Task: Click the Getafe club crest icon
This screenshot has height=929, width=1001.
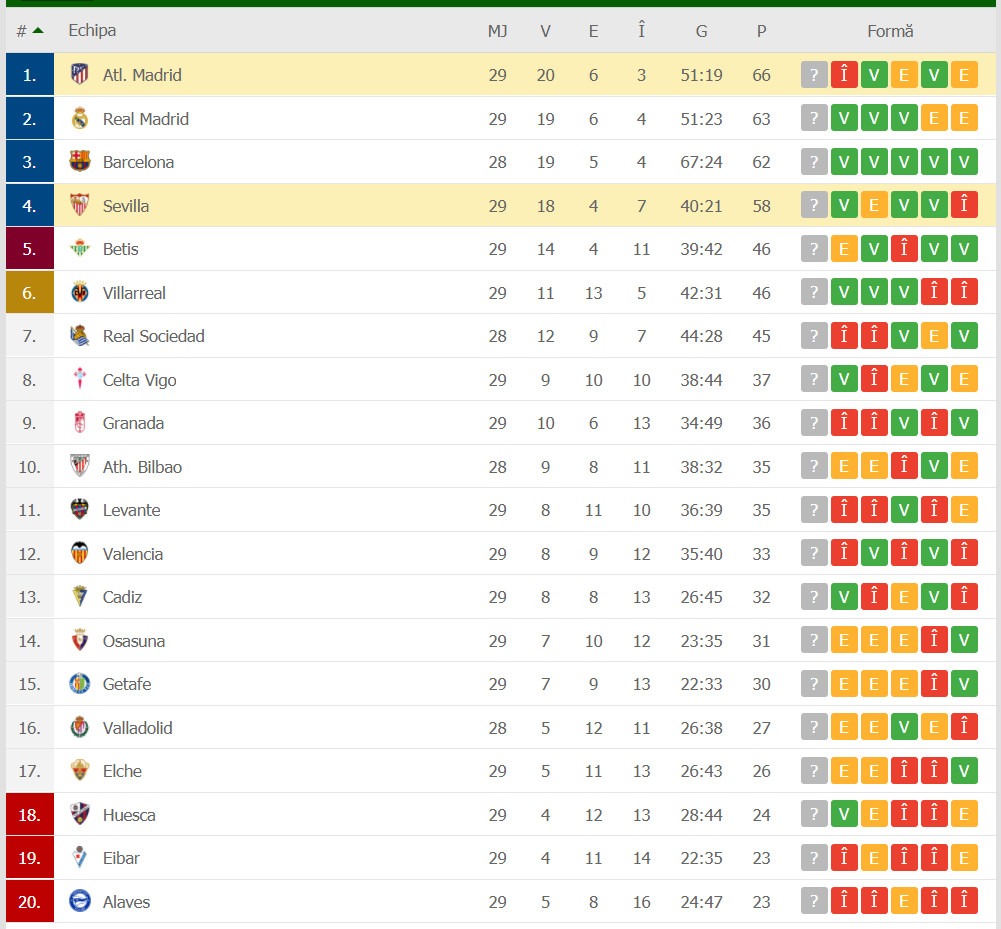Action: (x=80, y=684)
